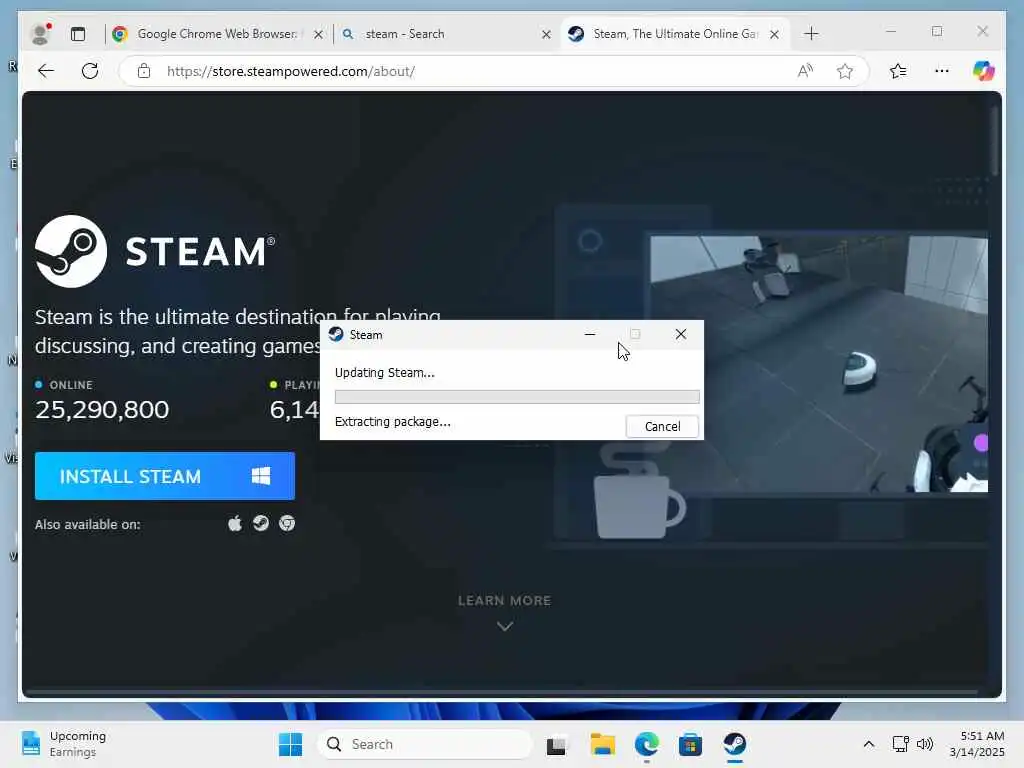Screen dimensions: 1024x768
Task: Click the Updating Steam progress bar
Action: click(517, 396)
